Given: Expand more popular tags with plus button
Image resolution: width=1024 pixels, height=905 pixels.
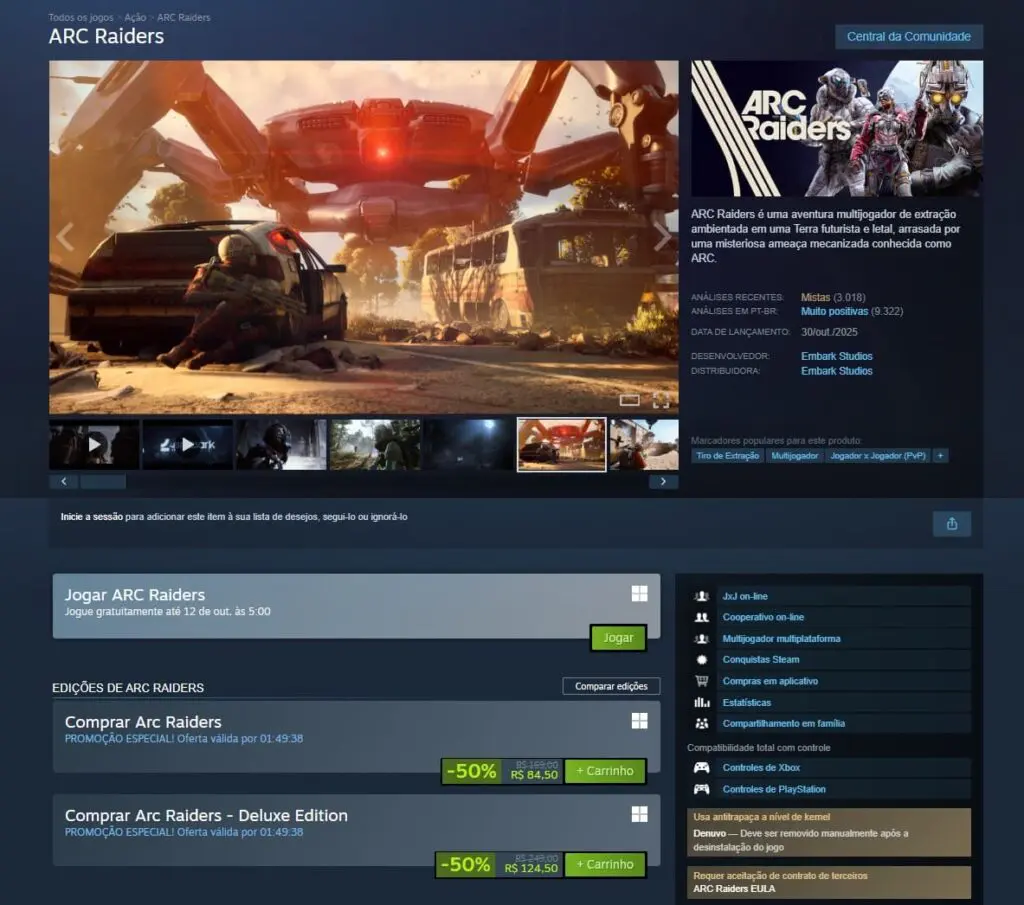Looking at the screenshot, I should [940, 456].
